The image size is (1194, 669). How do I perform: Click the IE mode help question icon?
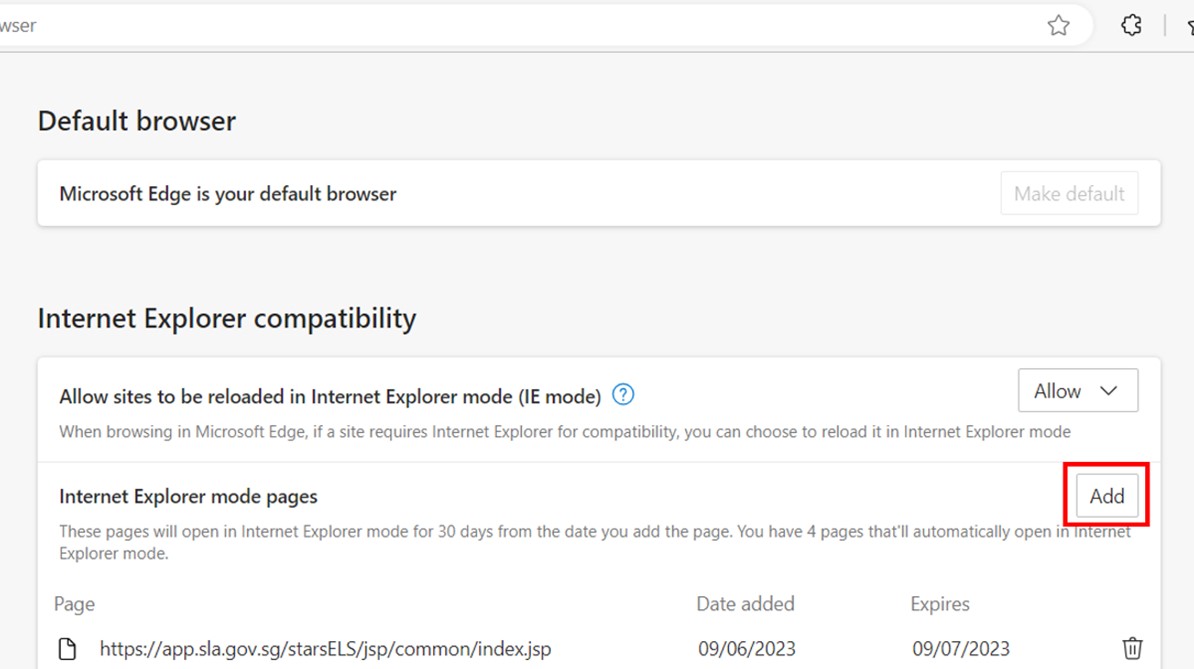pyautogui.click(x=623, y=395)
